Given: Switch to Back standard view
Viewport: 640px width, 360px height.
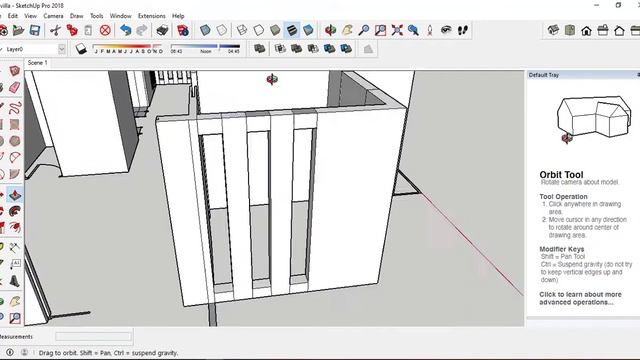Looking at the screenshot, I should point(619,30).
